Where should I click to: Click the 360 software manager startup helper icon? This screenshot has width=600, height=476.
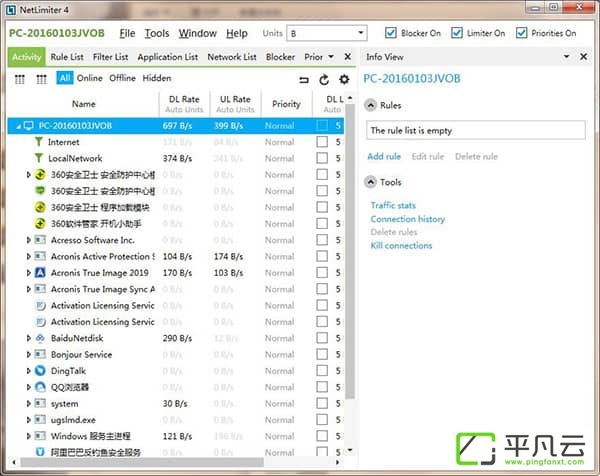point(40,223)
